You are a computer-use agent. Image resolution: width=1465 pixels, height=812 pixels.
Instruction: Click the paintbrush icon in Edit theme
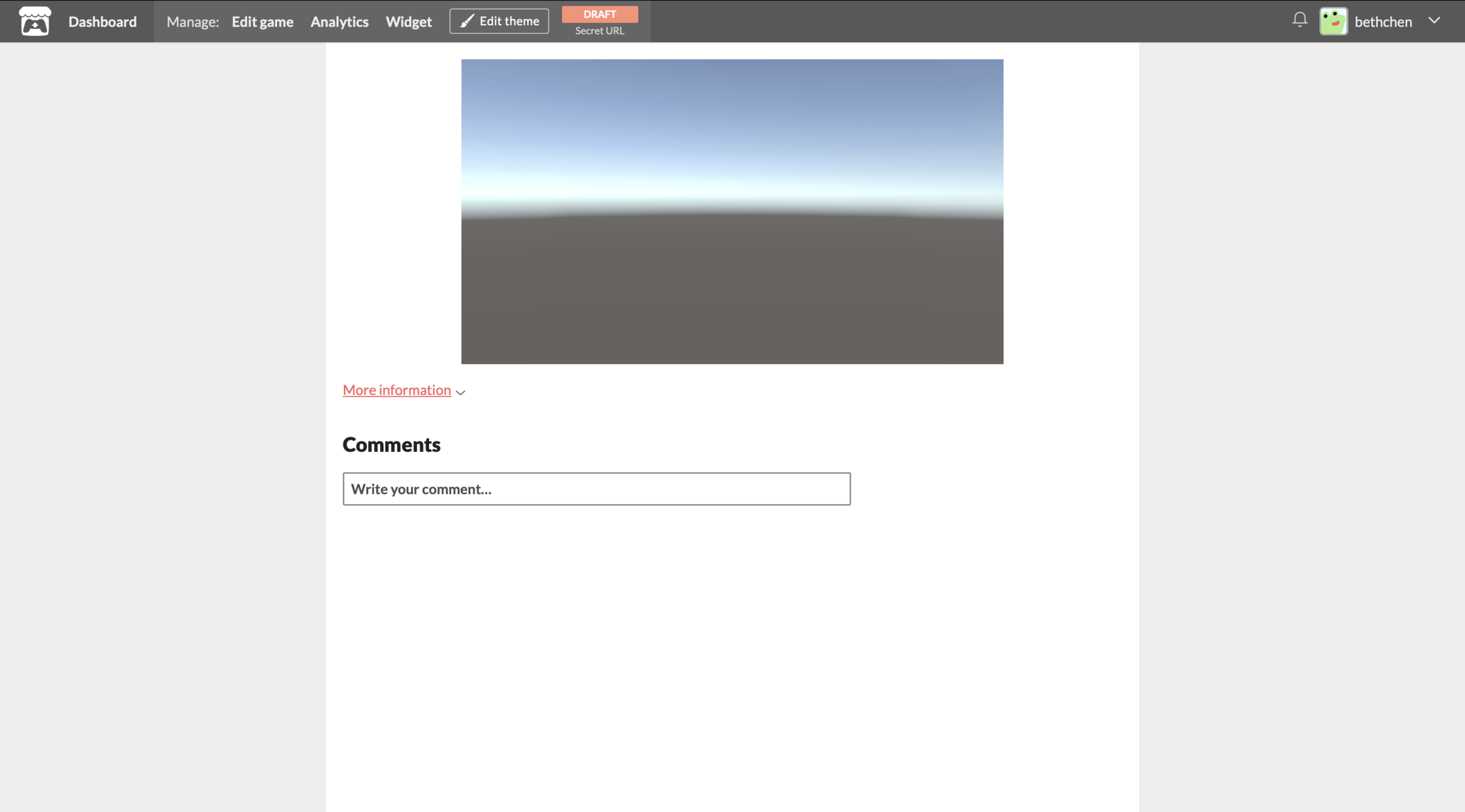pyautogui.click(x=467, y=22)
